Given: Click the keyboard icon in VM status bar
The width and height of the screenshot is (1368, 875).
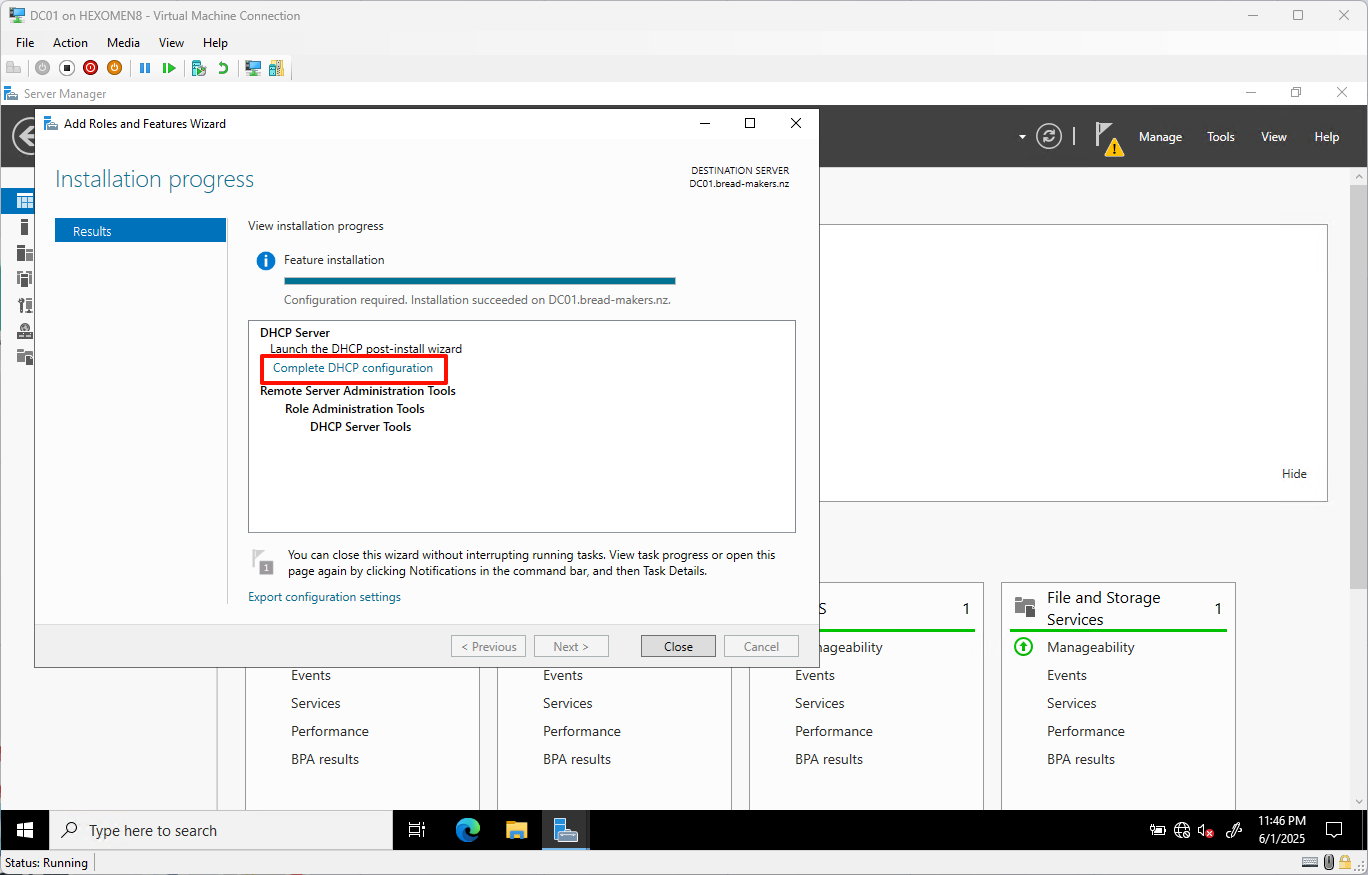Looking at the screenshot, I should [x=1310, y=862].
